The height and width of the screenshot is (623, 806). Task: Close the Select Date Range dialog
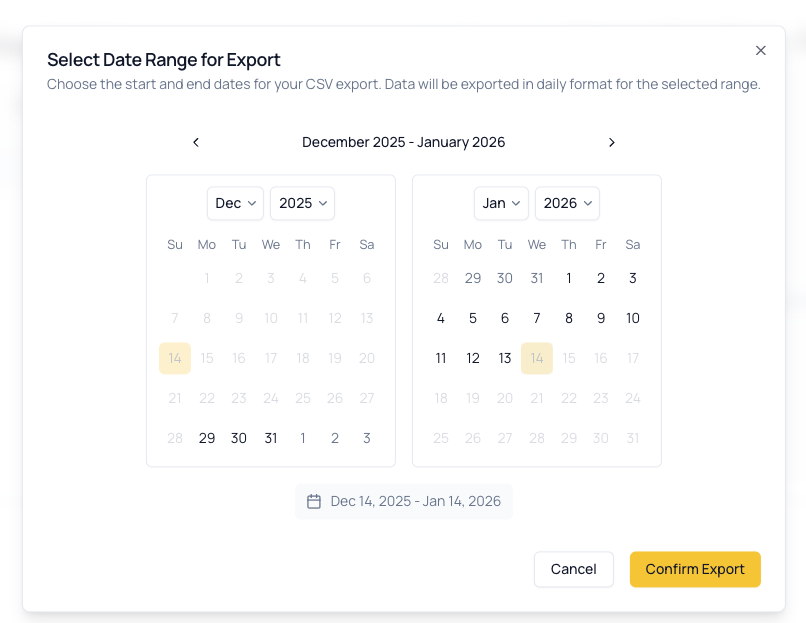(x=761, y=50)
